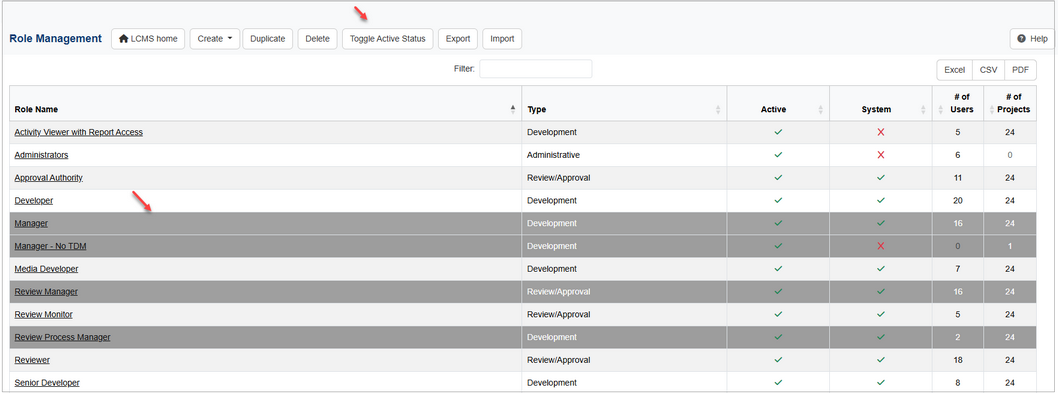
Task: Click the Import button
Action: 502,38
